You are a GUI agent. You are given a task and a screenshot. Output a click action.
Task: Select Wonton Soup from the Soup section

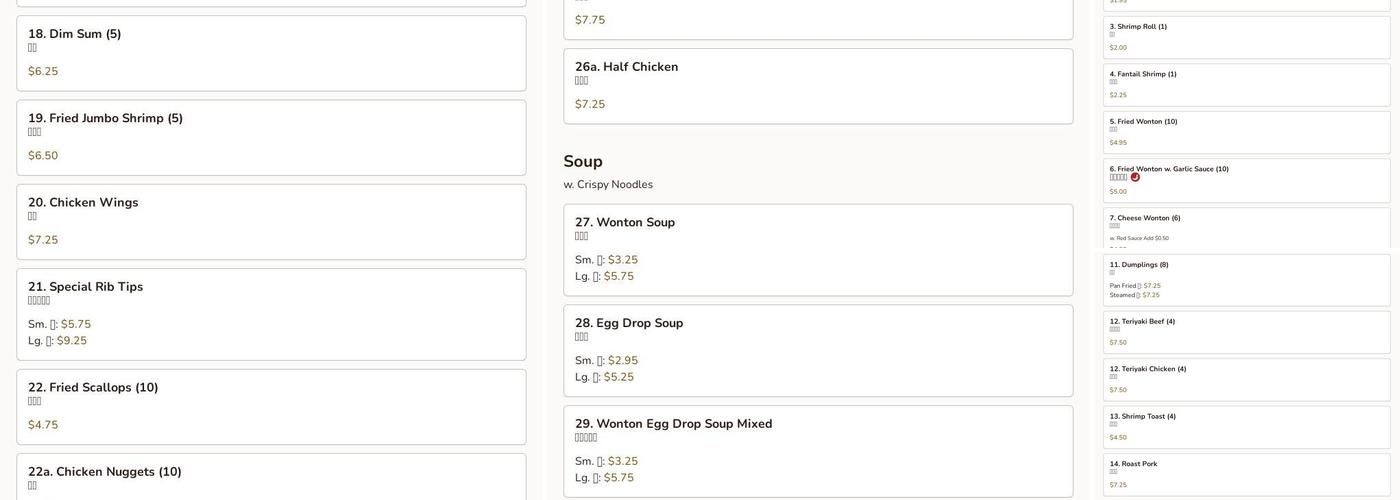818,250
